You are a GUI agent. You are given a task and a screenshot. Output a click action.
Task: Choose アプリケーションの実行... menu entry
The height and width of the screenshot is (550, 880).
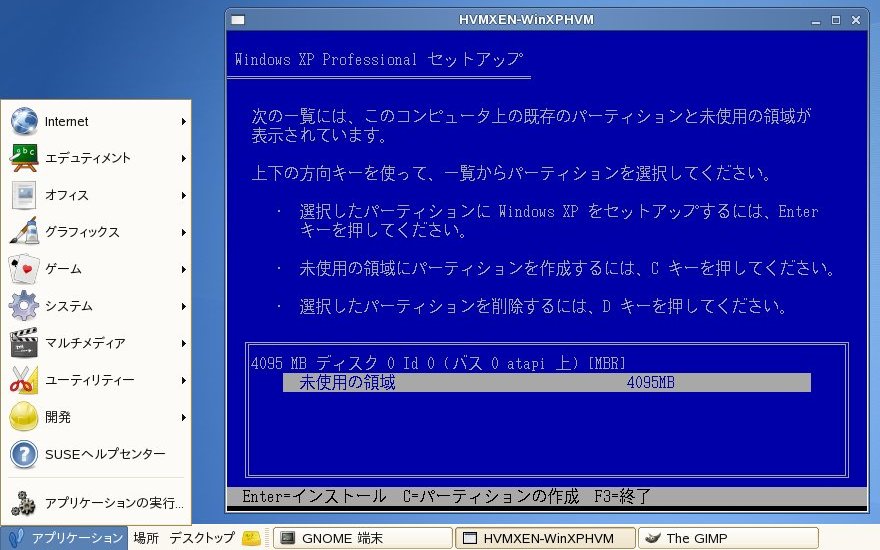coord(96,503)
